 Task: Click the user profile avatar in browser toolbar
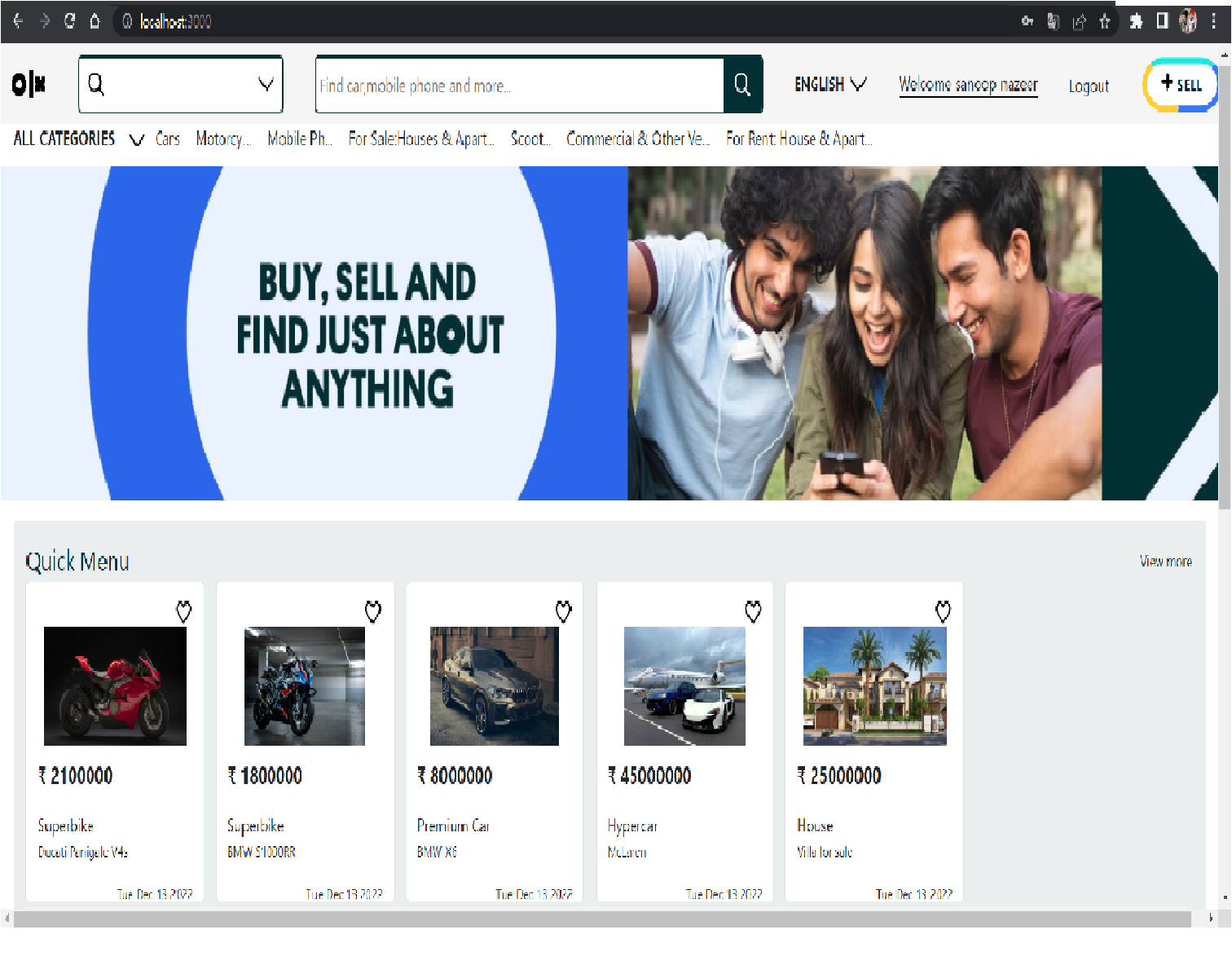coord(1188,22)
